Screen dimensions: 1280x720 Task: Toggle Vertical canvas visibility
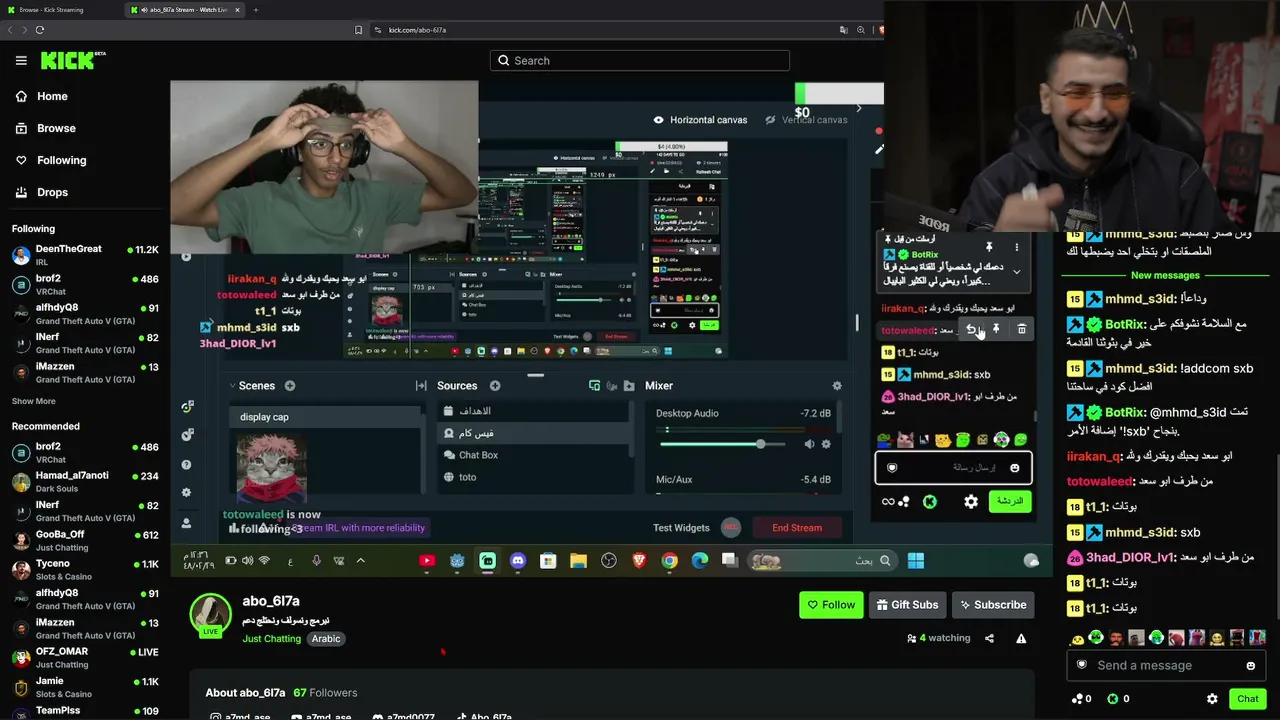coord(770,120)
